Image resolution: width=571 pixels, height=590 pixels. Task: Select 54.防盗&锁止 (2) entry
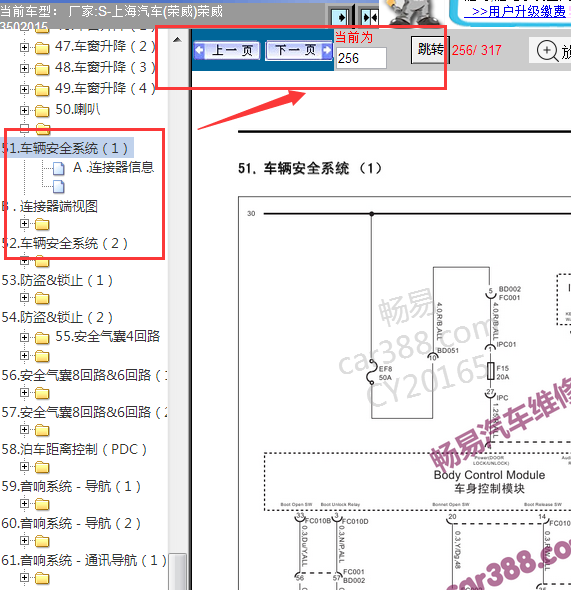57,317
